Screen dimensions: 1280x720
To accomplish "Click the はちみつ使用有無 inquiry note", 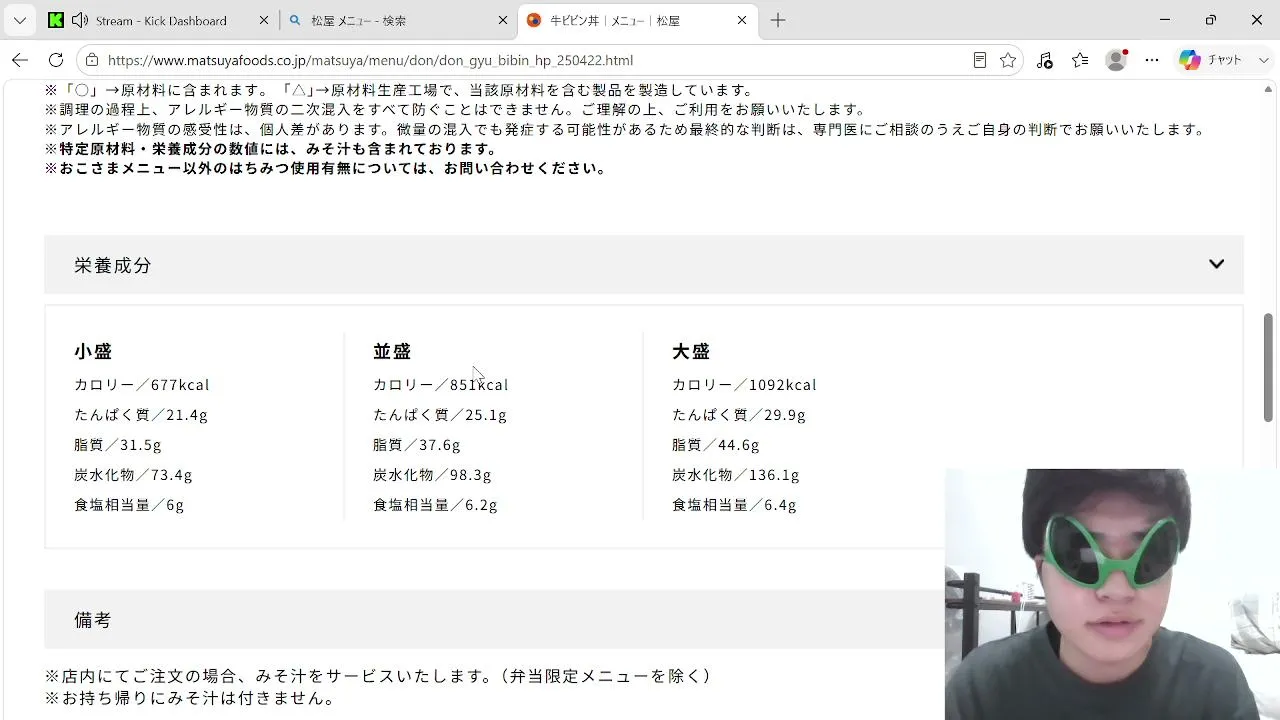I will [x=327, y=168].
